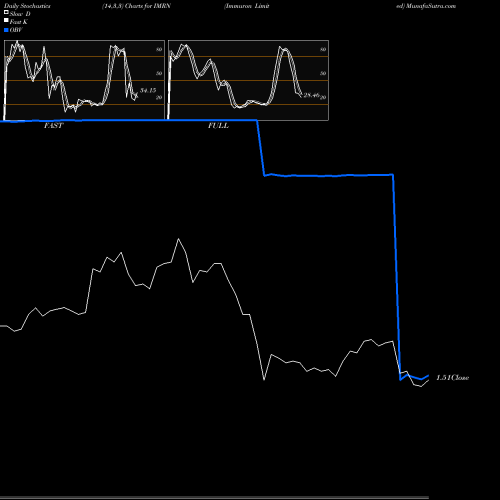The height and width of the screenshot is (500, 500).
Task: Click the Slow D legend swatch
Action: click(x=6, y=13)
